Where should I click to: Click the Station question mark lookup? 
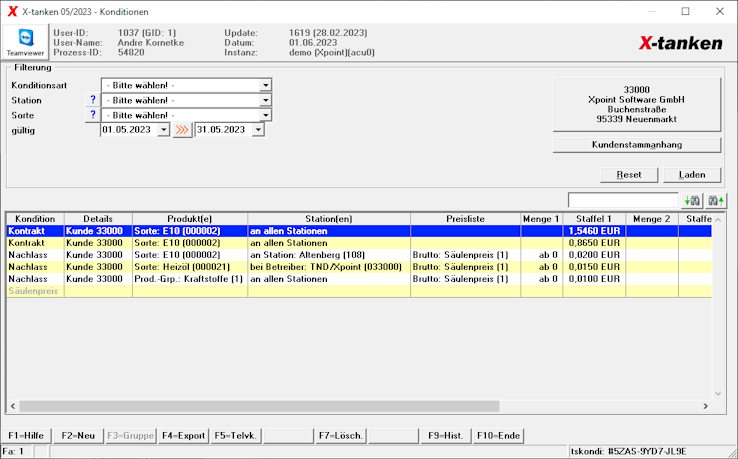(92, 100)
